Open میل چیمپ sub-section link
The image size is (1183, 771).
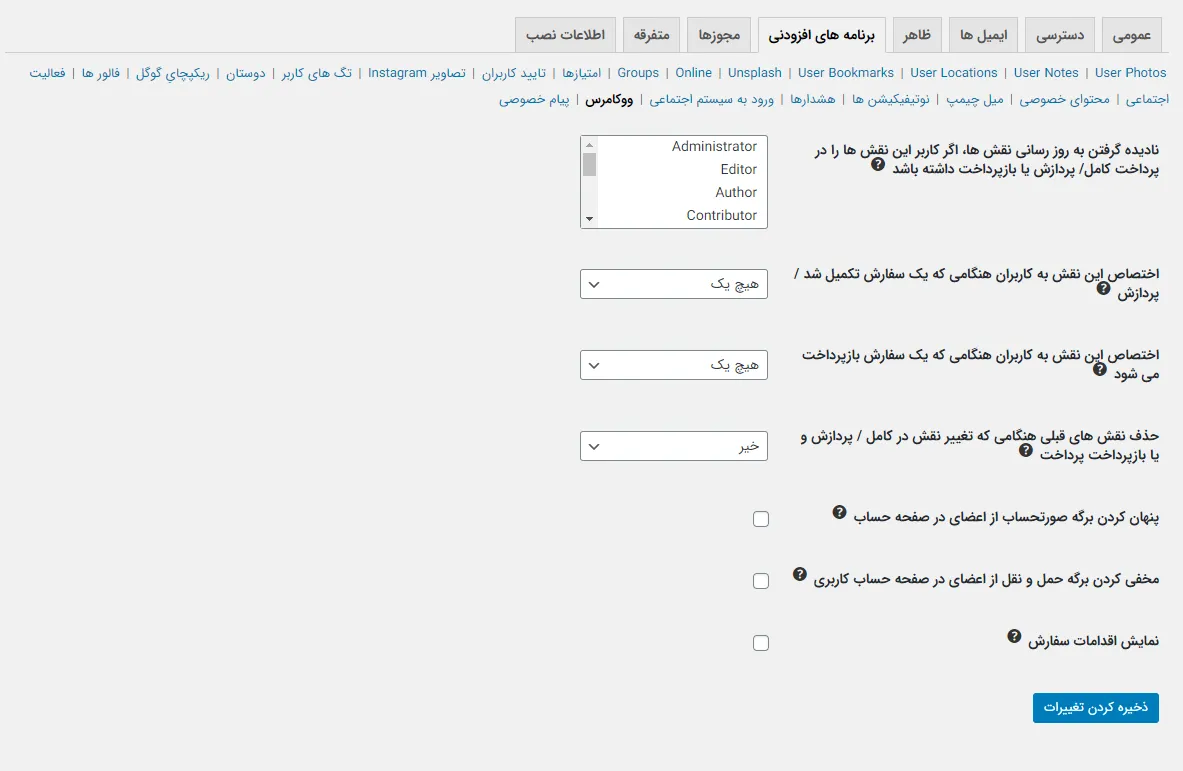click(975, 100)
